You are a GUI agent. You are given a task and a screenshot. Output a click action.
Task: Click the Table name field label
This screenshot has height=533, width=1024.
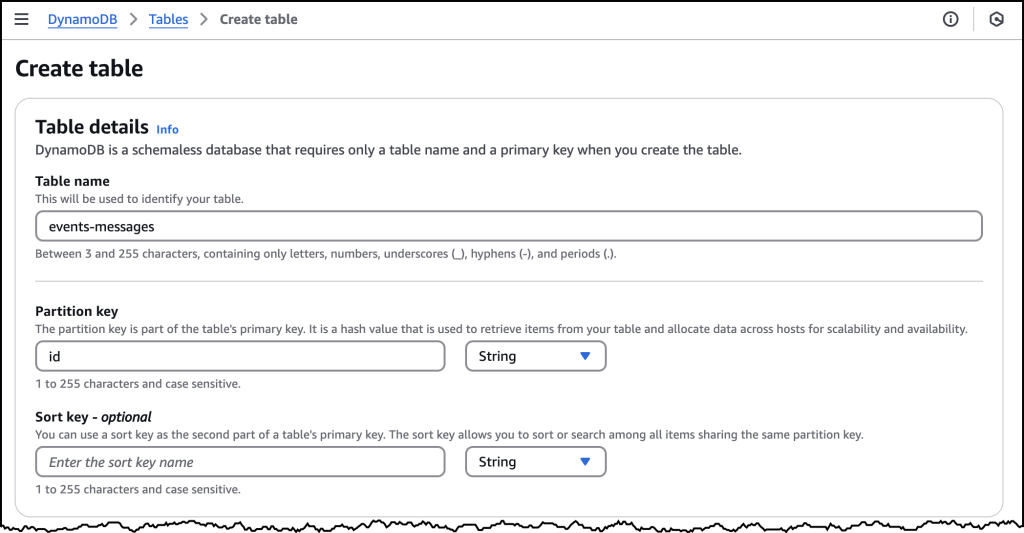coord(72,181)
